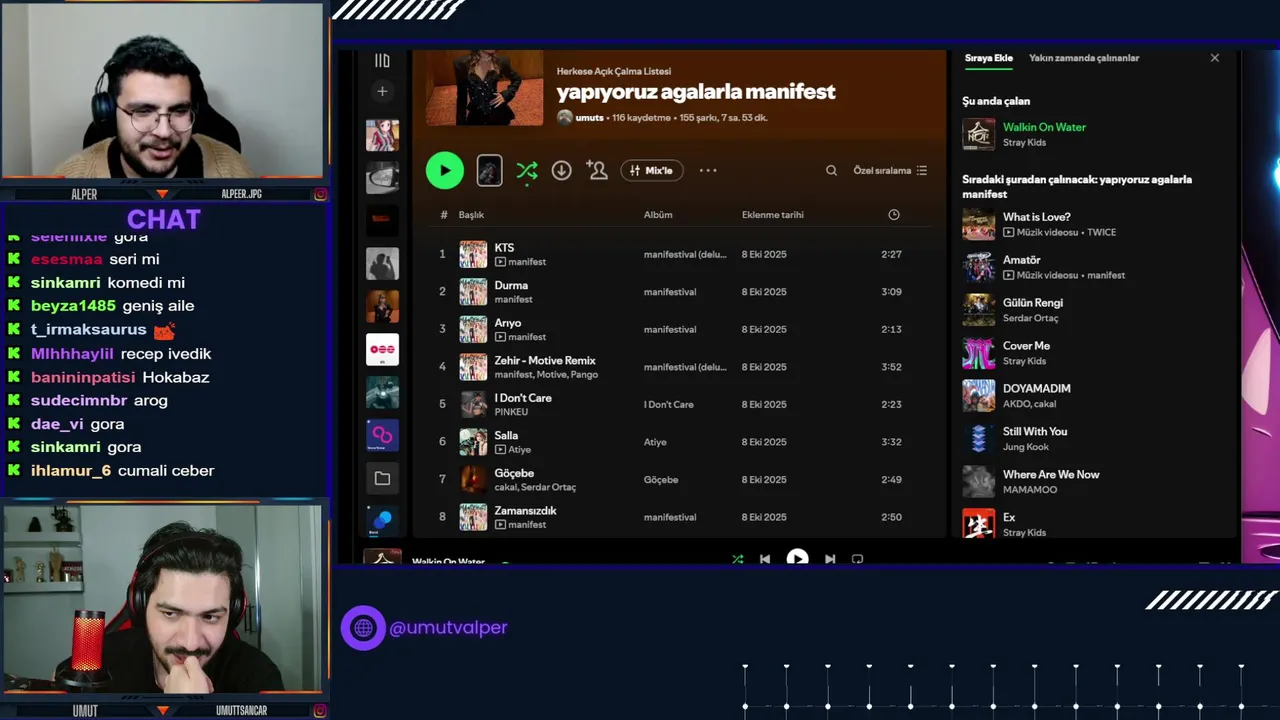1280x720 pixels.
Task: Download the playlist with the arrow-down icon
Action: coord(561,171)
